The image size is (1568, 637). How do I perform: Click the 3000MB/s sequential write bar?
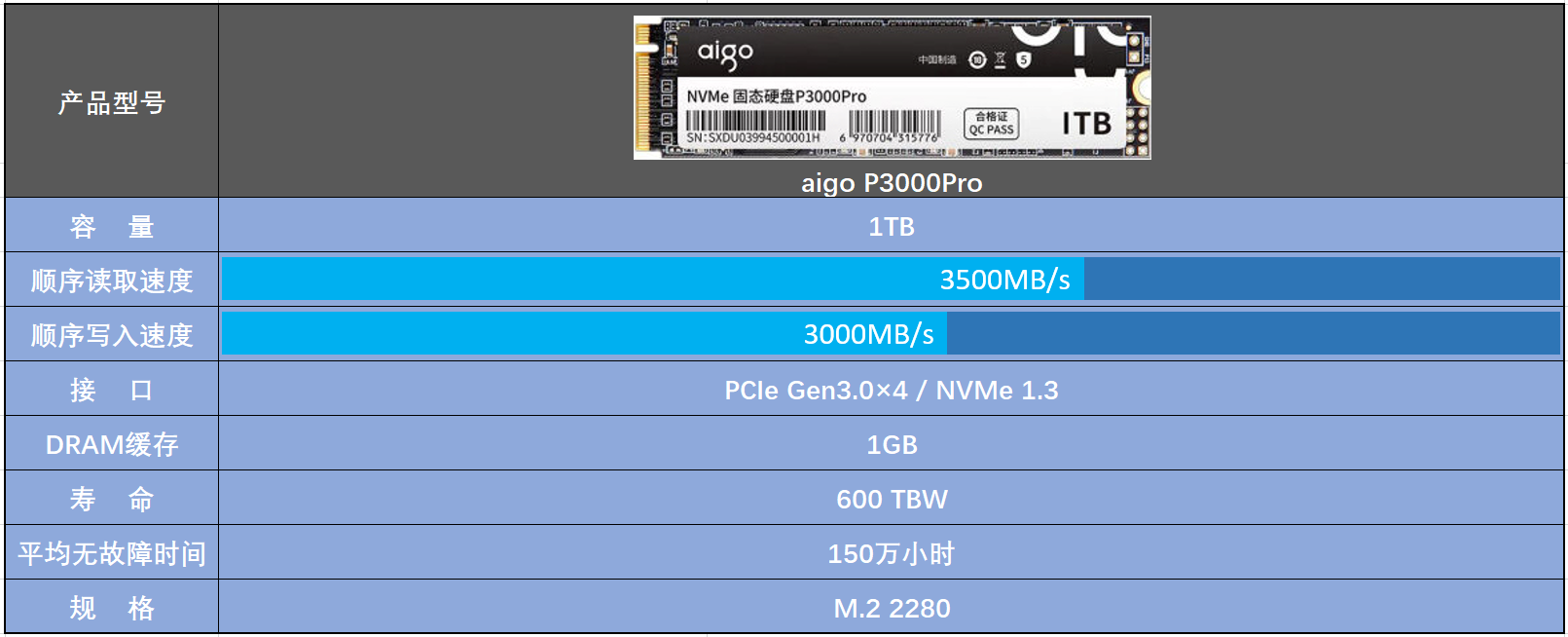click(584, 334)
